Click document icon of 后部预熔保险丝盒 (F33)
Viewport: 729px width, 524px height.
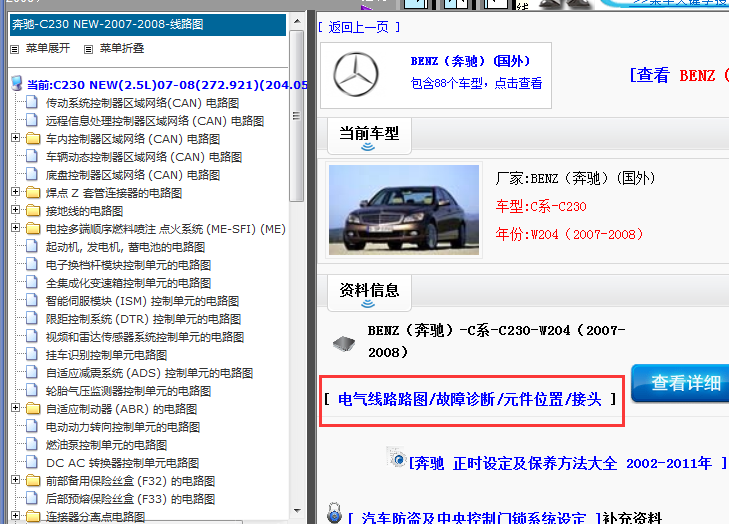pyautogui.click(x=32, y=498)
